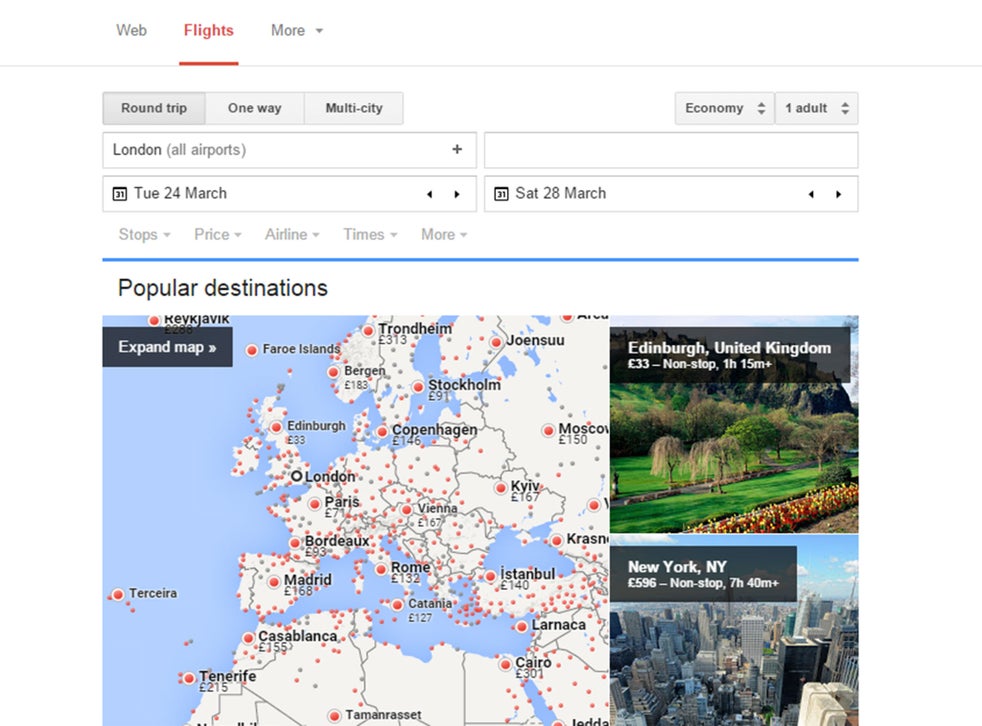This screenshot has height=726, width=982.
Task: Open the Economy cabin class selector
Action: click(x=723, y=108)
